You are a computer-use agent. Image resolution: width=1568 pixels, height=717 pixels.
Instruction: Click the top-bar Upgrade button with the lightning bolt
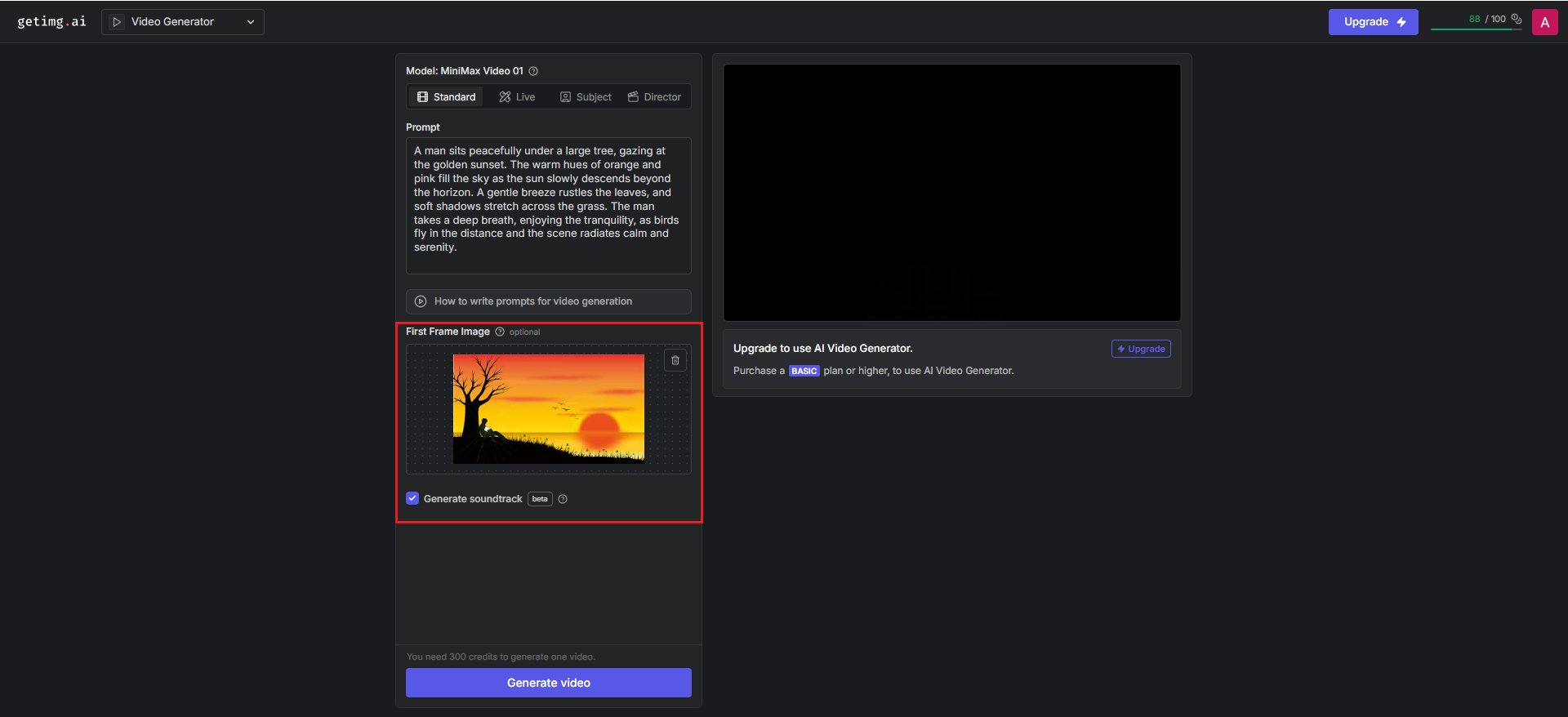click(x=1373, y=22)
